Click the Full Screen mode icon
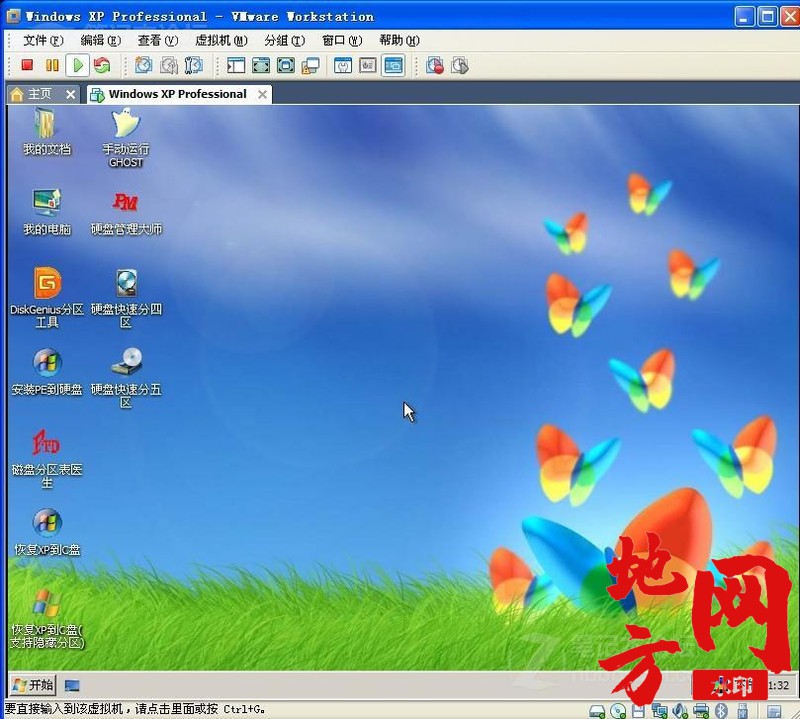This screenshot has height=719, width=800. pyautogui.click(x=261, y=65)
